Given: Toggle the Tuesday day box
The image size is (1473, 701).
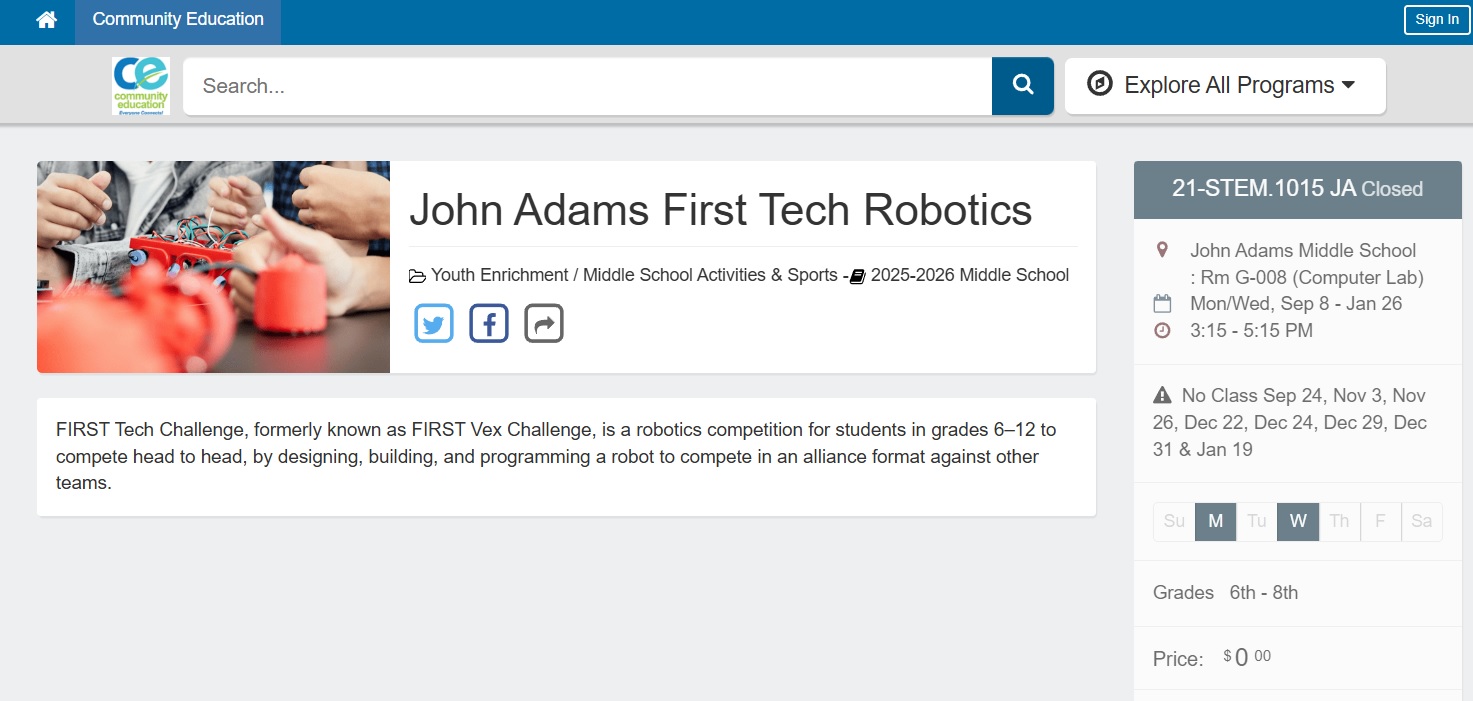Looking at the screenshot, I should (x=1256, y=521).
